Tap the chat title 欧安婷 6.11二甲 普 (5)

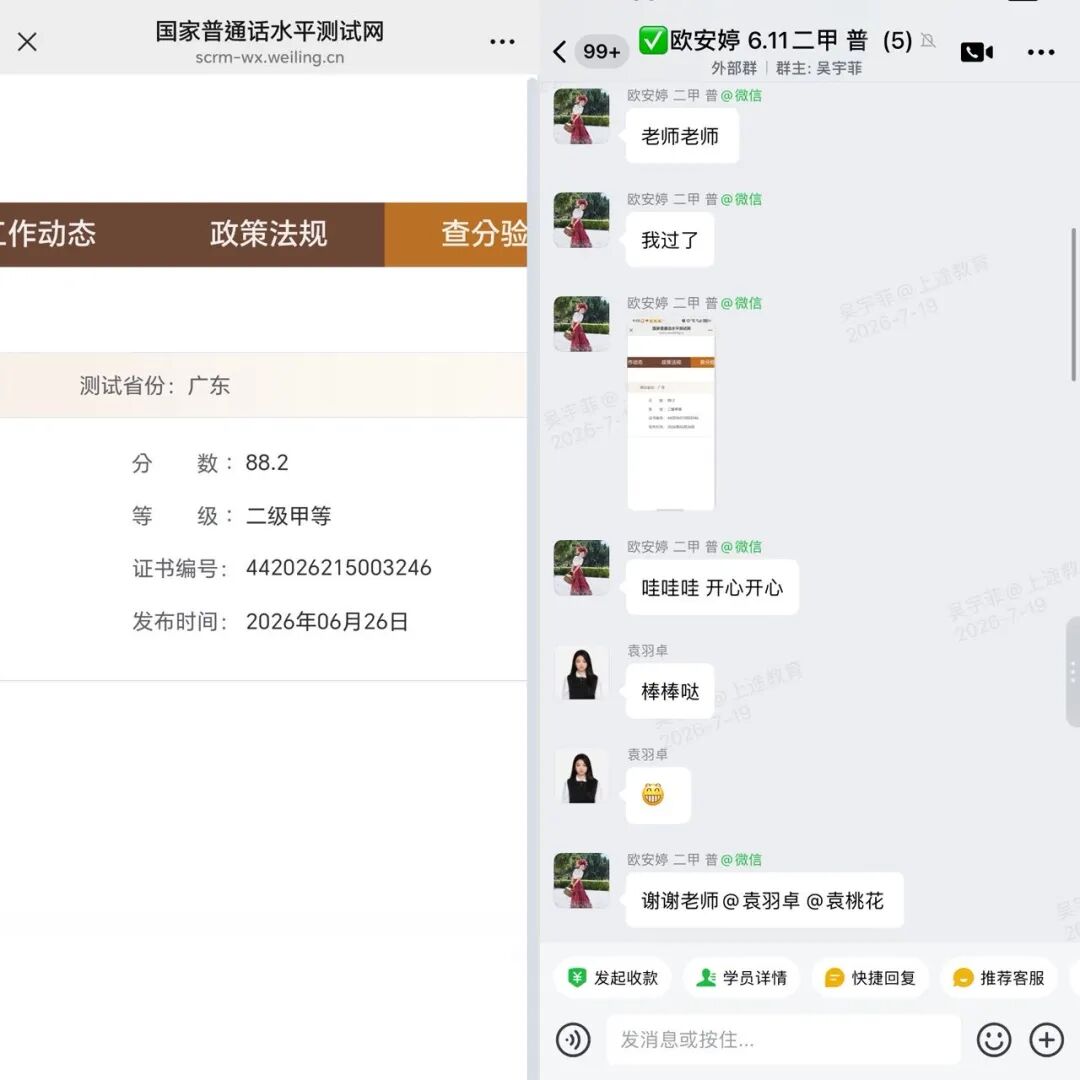coord(791,41)
